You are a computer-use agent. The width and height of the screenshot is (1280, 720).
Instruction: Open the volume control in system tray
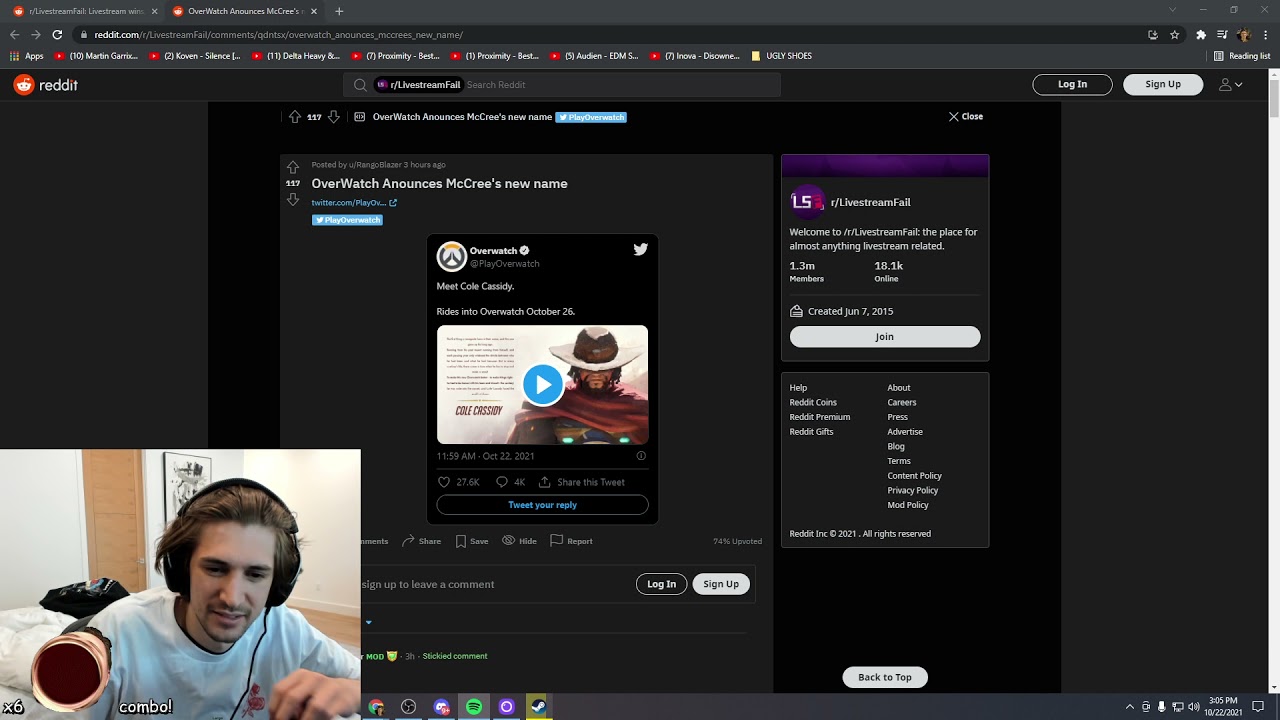pyautogui.click(x=1193, y=707)
